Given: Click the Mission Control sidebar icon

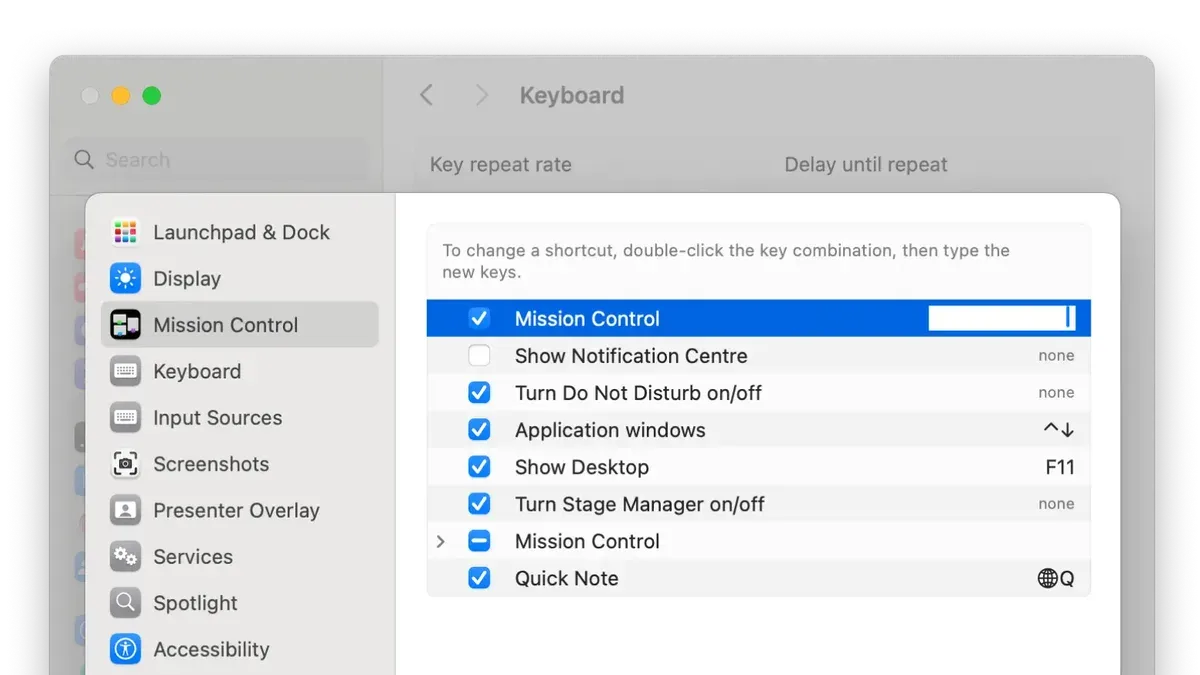Looking at the screenshot, I should [x=125, y=325].
